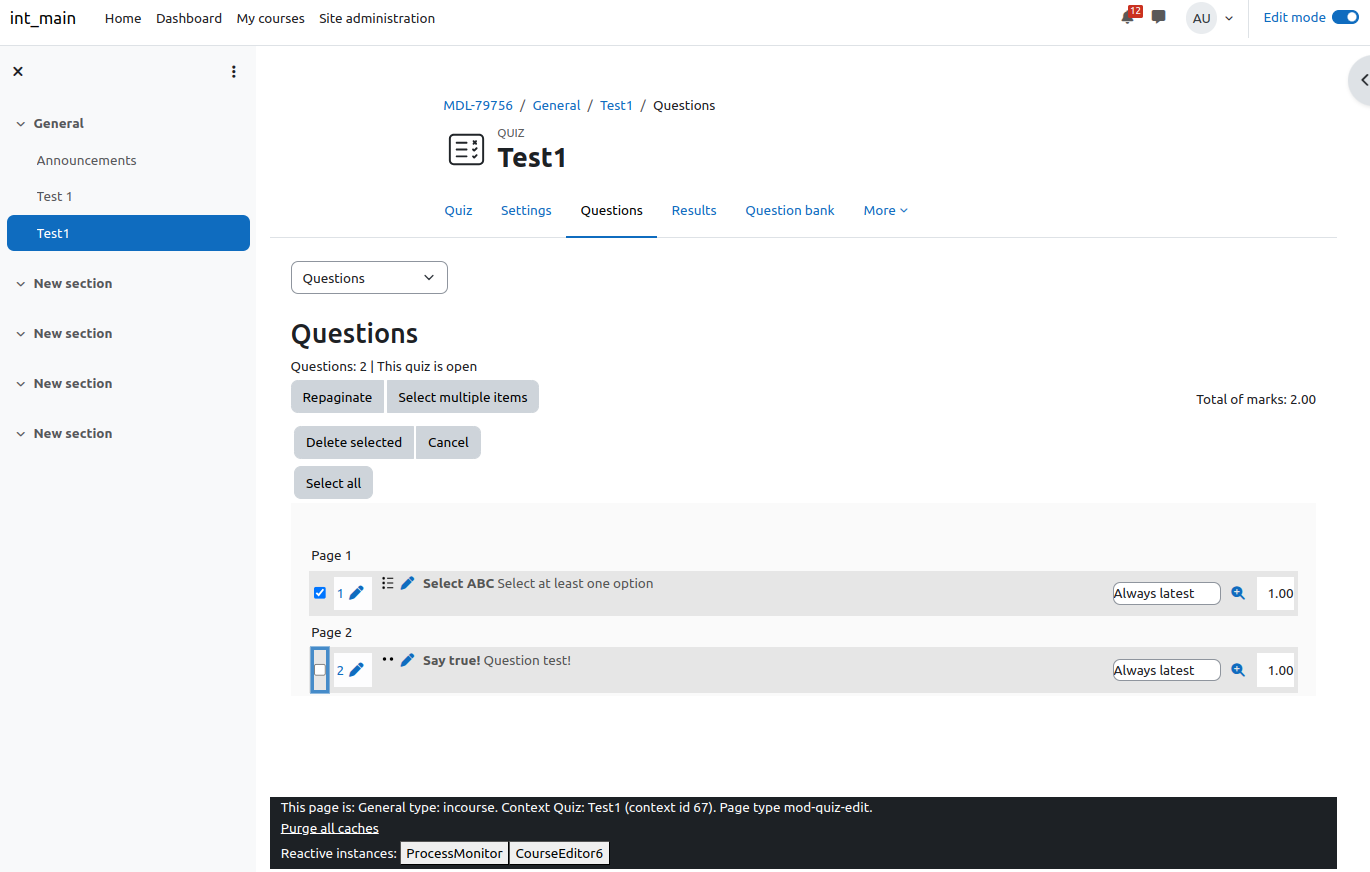Click the max mark field for question 1
This screenshot has height=872, width=1370.
coord(1277,593)
